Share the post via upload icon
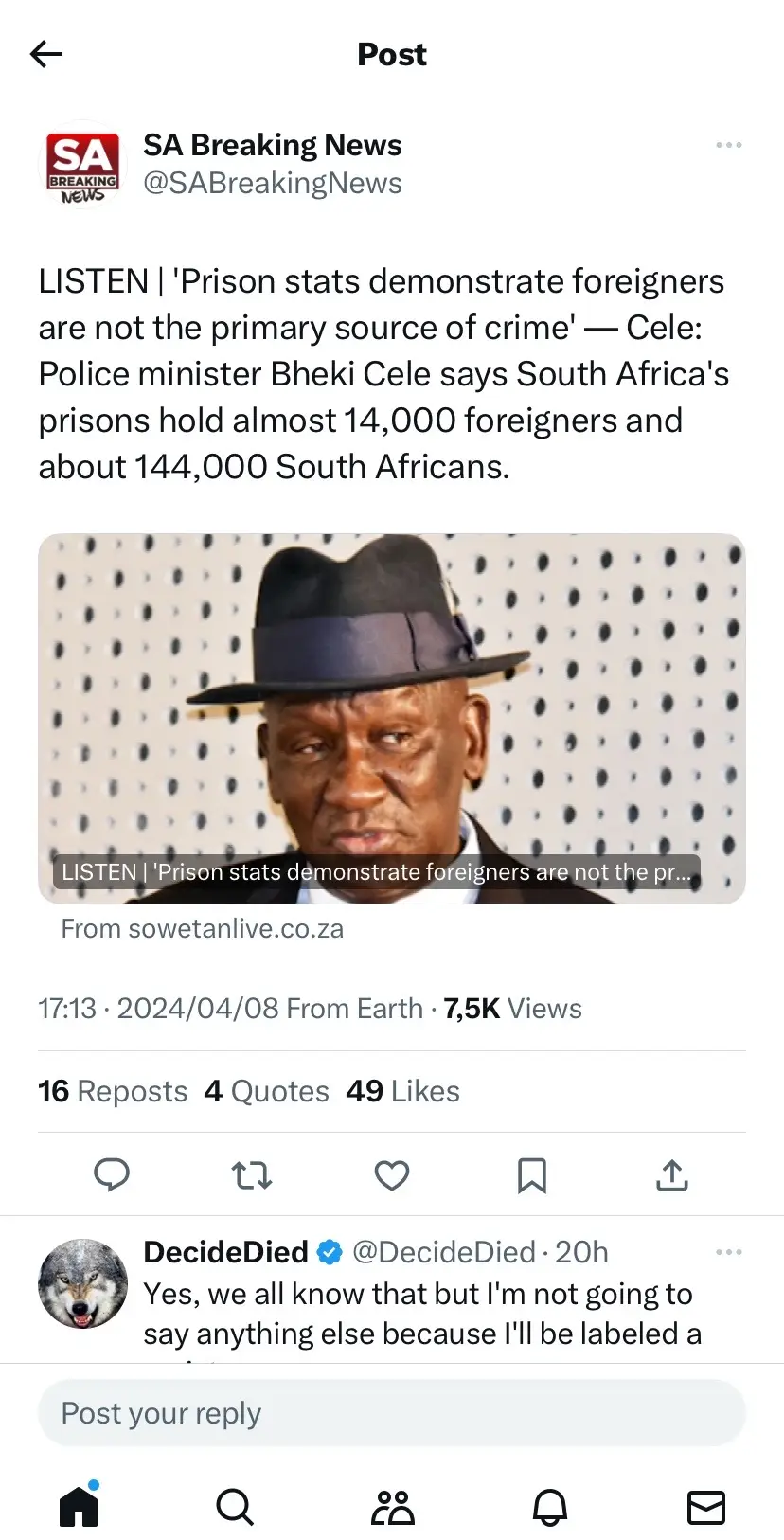 [x=672, y=1175]
